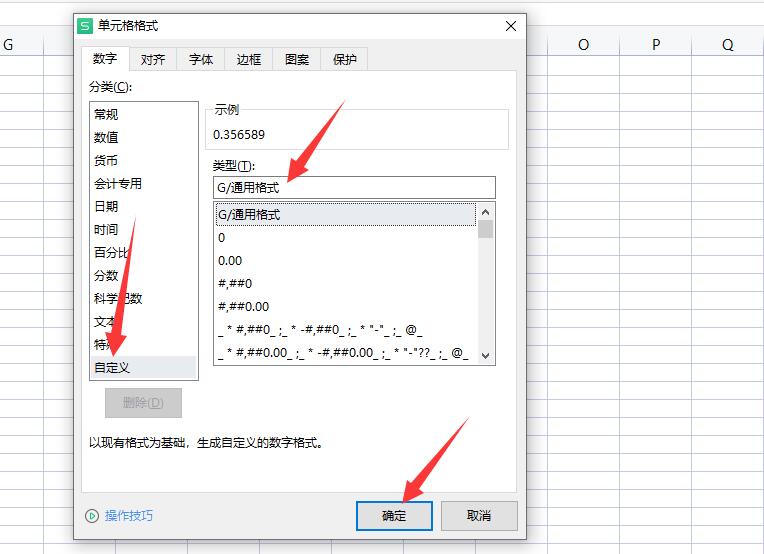Go to the 保护 tab

(345, 60)
